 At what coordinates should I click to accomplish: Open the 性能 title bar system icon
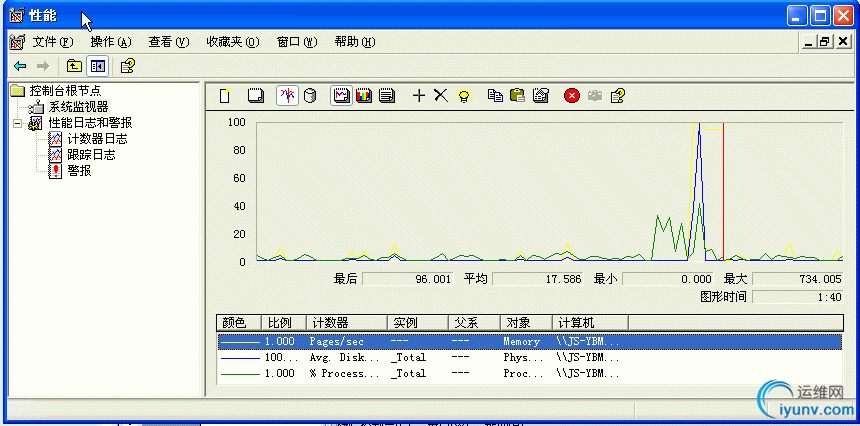pyautogui.click(x=16, y=15)
